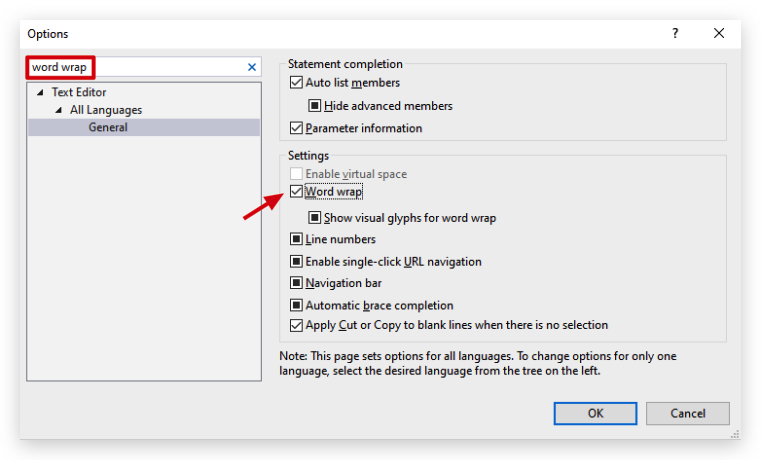Screen dimensions: 761x460
Task: Click the Statement completion group label
Action: 345,64
